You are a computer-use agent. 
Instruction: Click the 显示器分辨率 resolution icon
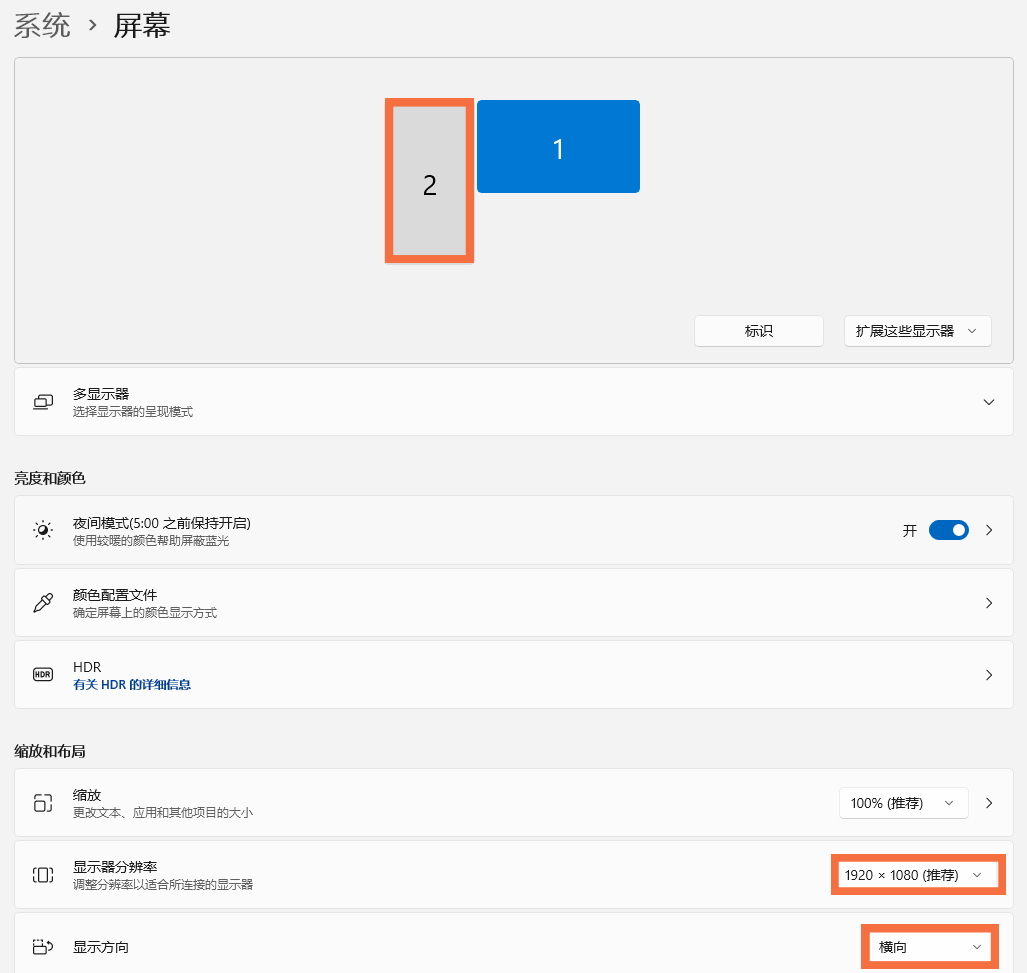point(43,875)
